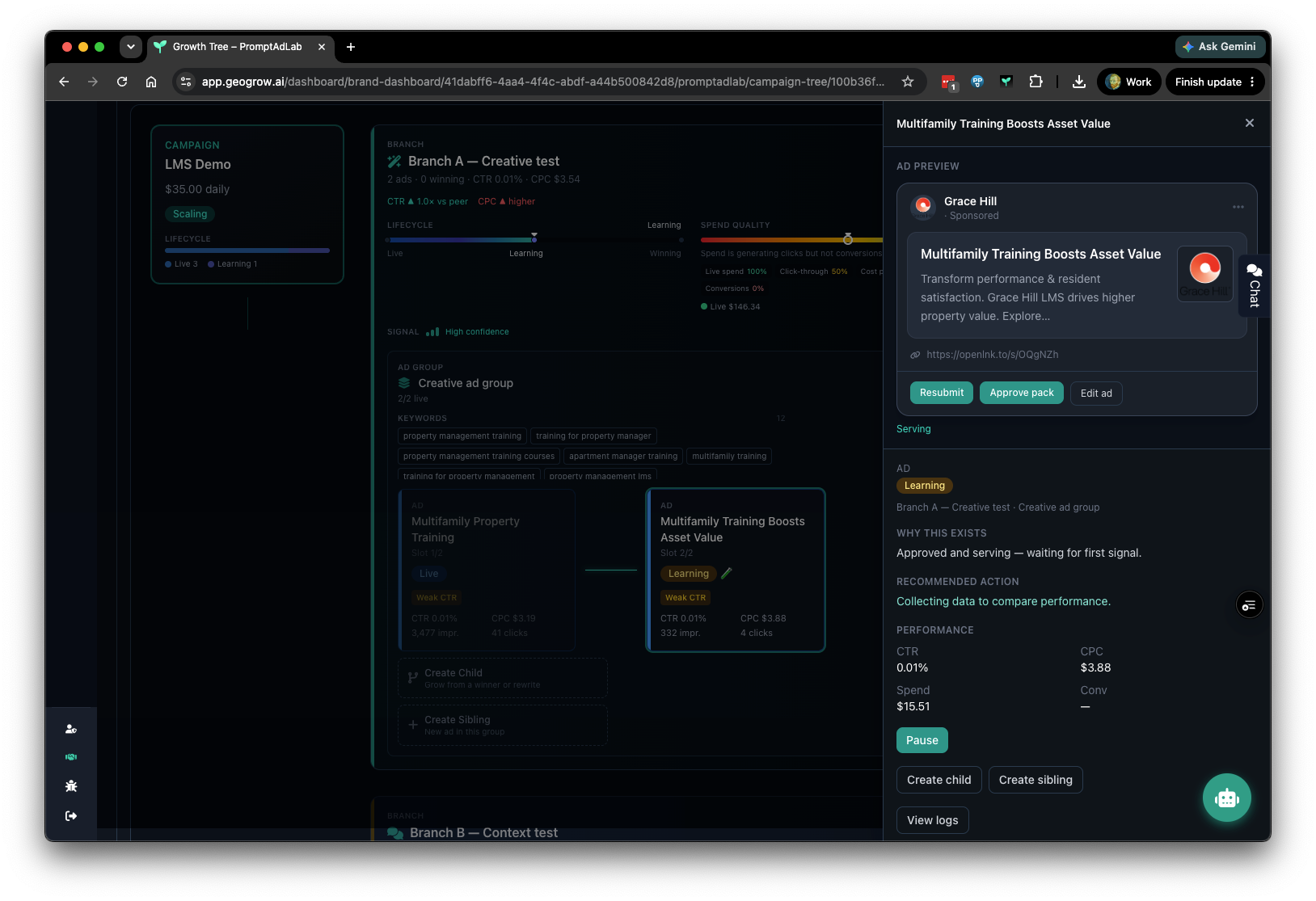Click the round list icon at the panel edge

1249,604
